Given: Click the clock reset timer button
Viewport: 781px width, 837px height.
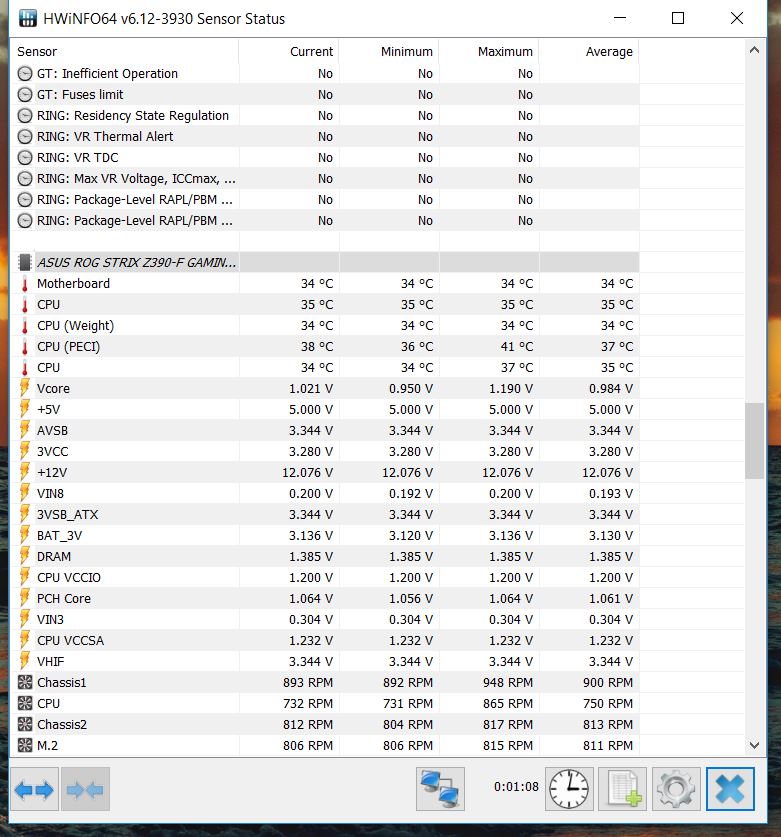Looking at the screenshot, I should pyautogui.click(x=569, y=789).
